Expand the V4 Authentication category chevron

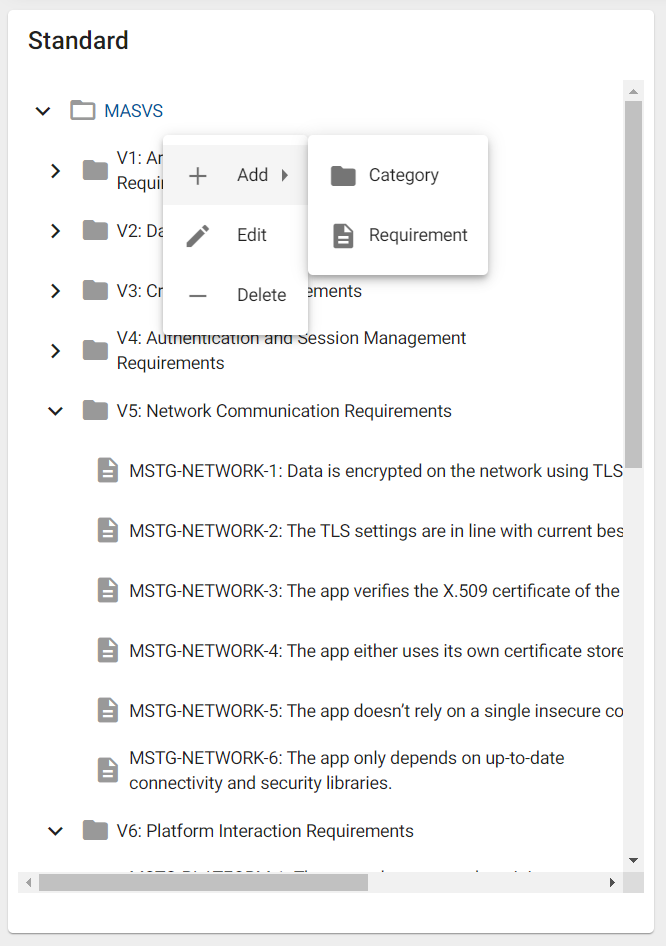[56, 351]
